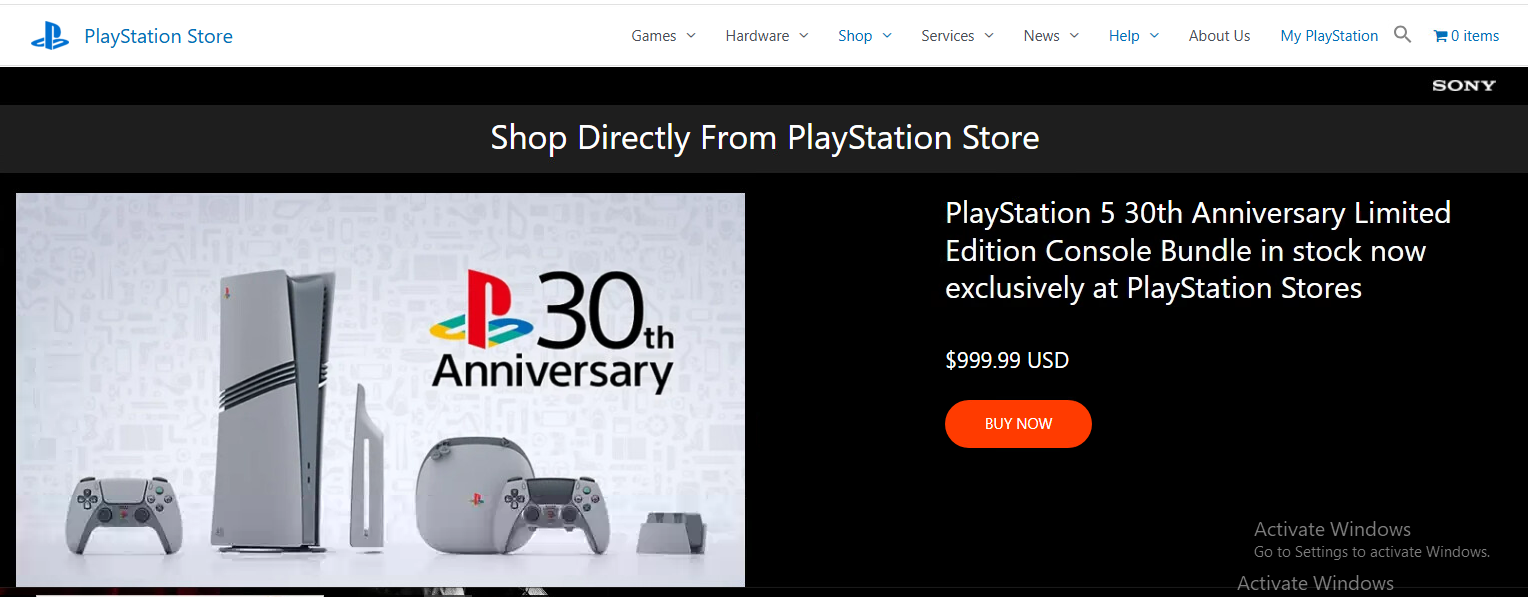Click the Shop Directly From PlayStation Store banner

tap(764, 138)
